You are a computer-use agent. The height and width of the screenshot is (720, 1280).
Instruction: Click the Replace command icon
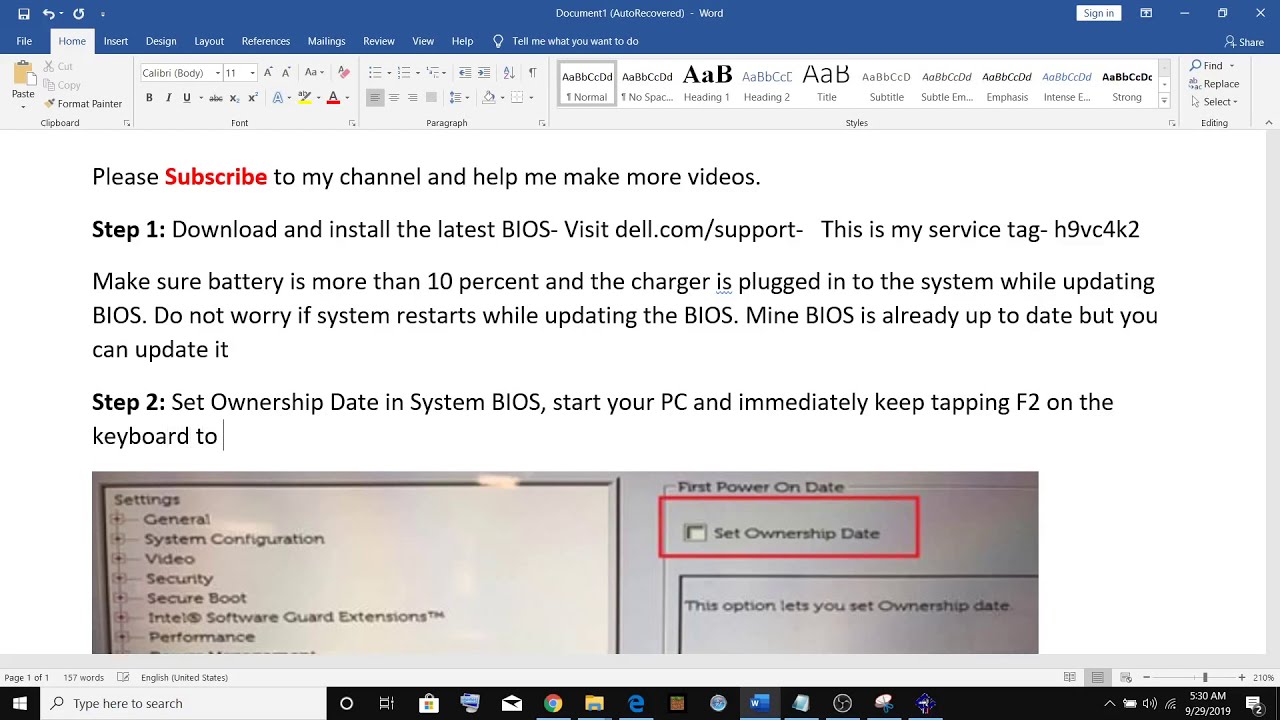pyautogui.click(x=1196, y=84)
